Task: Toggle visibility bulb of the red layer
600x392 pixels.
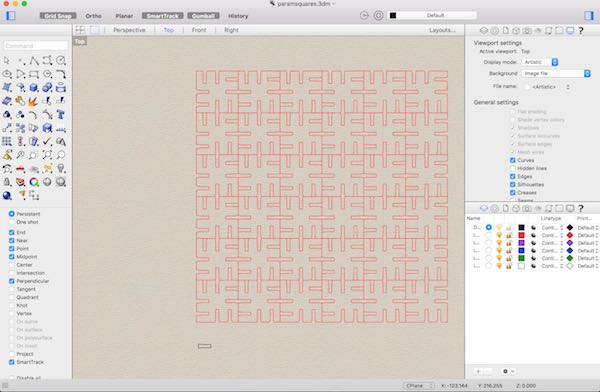Action: [x=499, y=235]
